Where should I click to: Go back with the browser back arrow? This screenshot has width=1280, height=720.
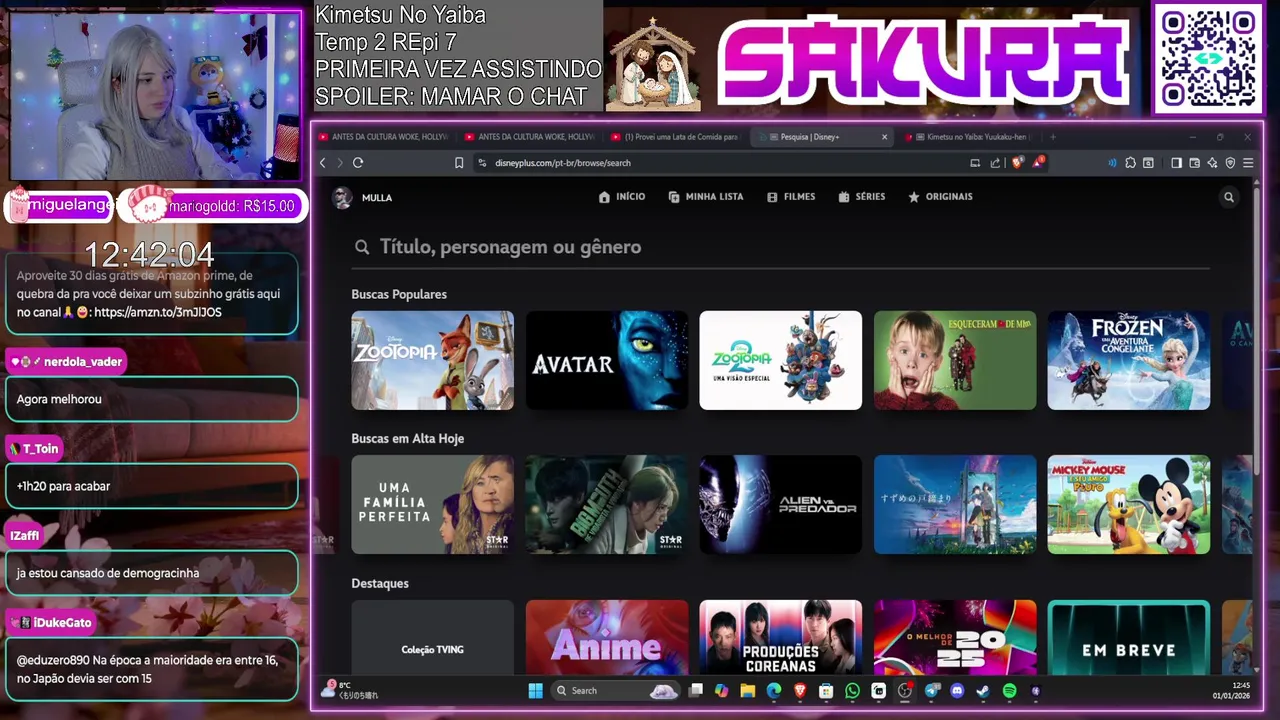pyautogui.click(x=323, y=163)
